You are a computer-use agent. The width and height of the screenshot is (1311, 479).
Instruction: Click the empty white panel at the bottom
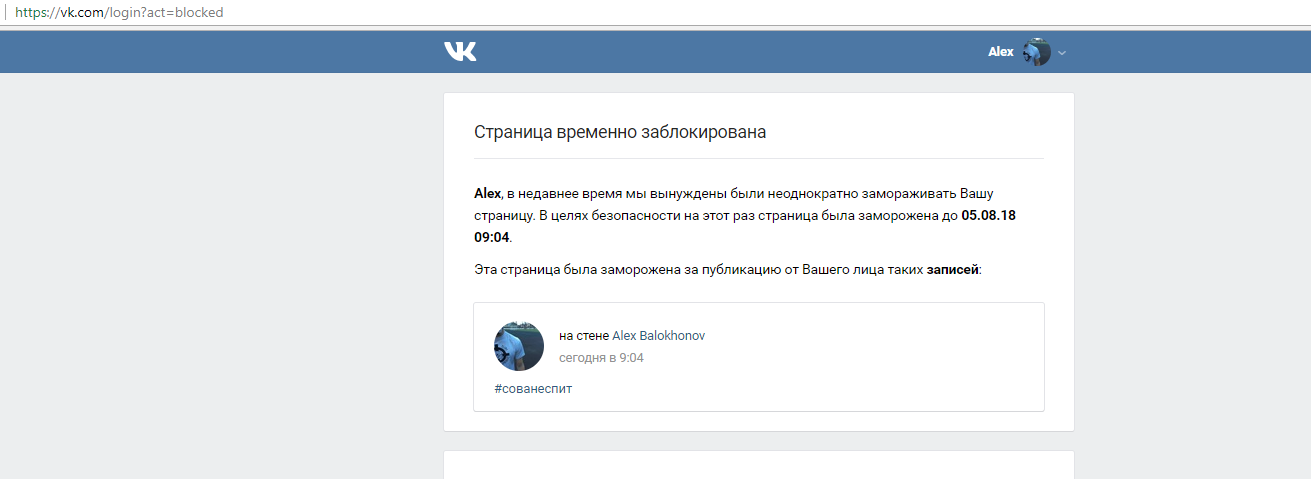point(759,465)
